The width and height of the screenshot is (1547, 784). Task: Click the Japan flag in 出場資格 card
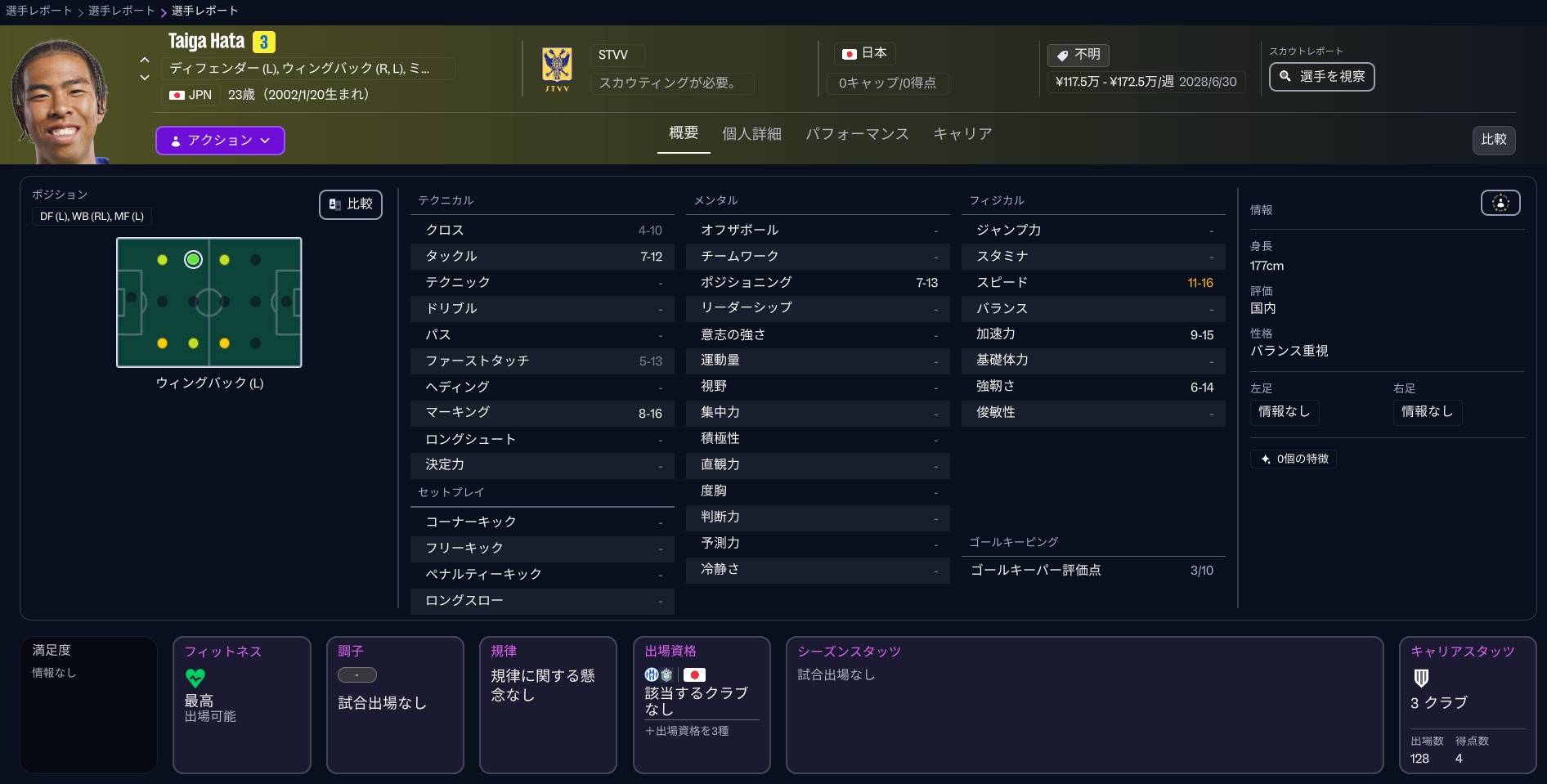694,674
